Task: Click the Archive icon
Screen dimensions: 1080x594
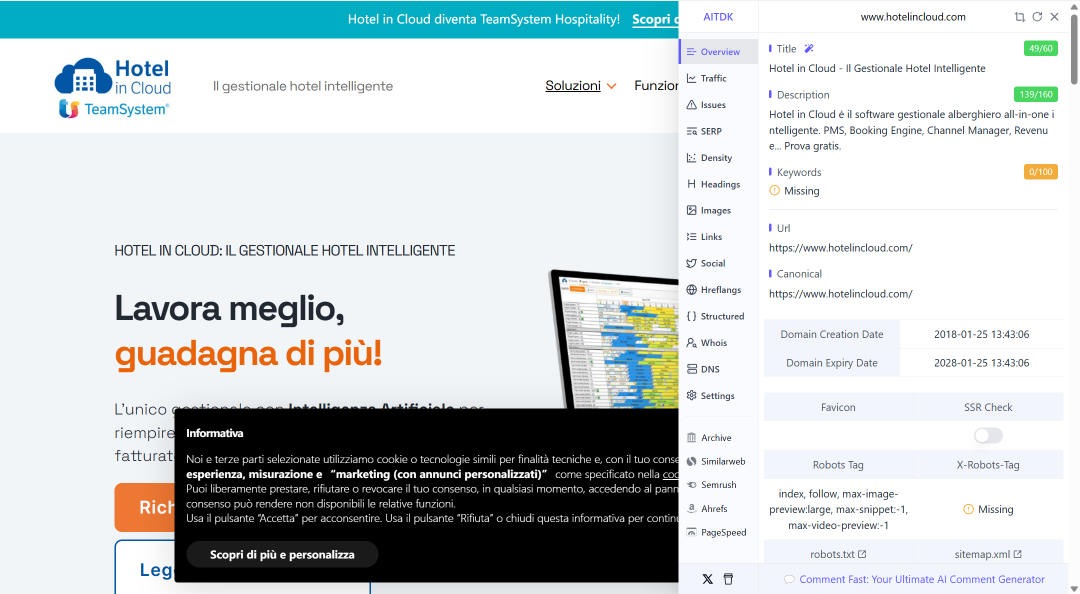Action: [x=692, y=438]
